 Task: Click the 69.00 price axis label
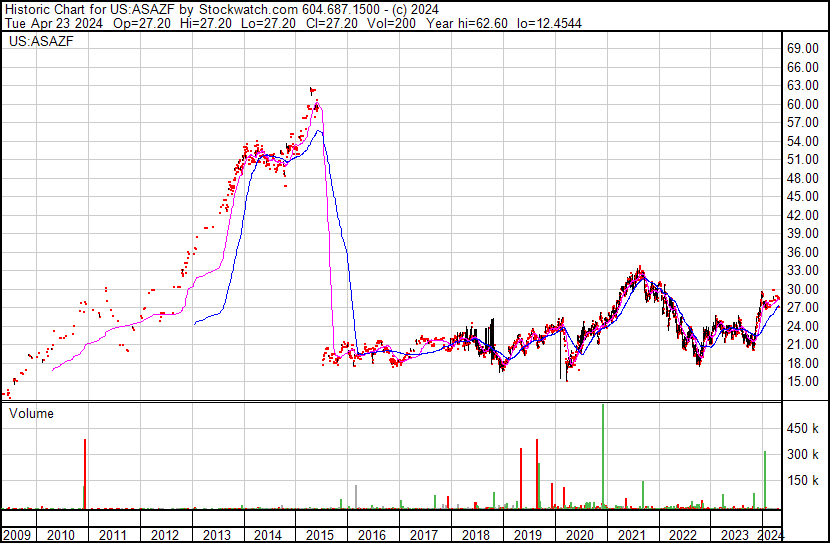point(803,48)
